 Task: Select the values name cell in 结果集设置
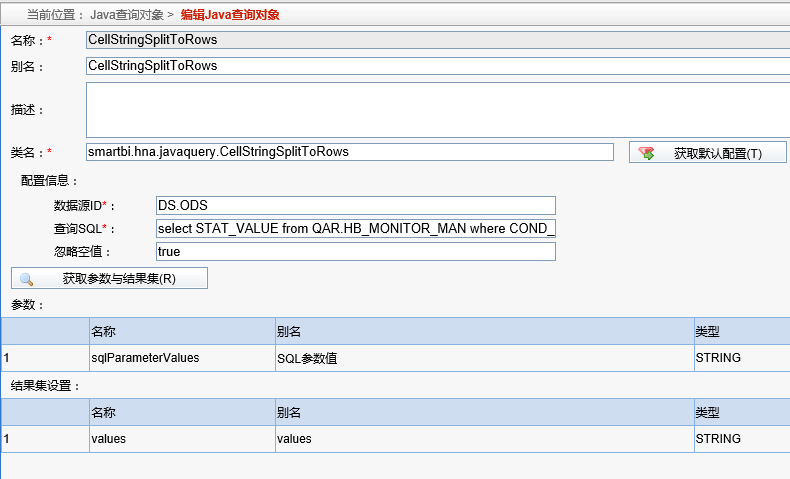coord(182,439)
